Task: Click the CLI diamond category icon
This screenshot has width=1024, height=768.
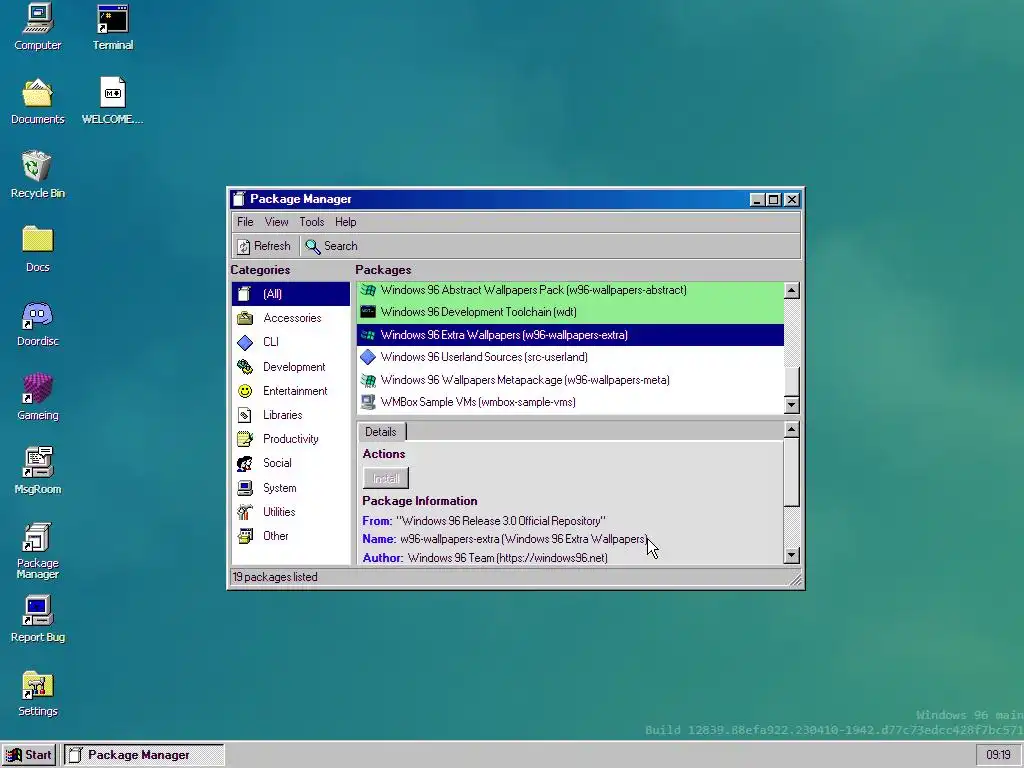Action: pos(245,342)
